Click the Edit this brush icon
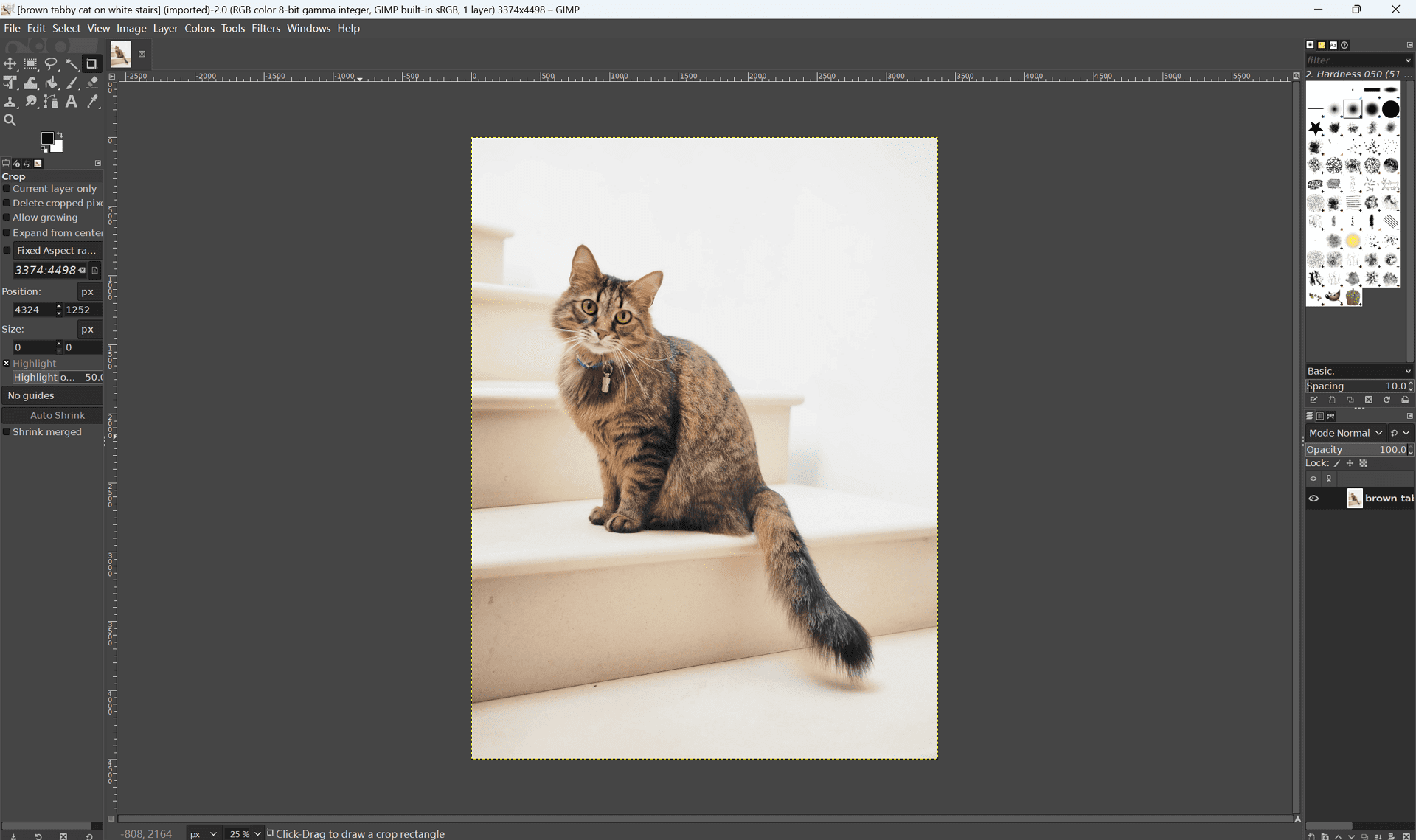The image size is (1416, 840). (1313, 400)
